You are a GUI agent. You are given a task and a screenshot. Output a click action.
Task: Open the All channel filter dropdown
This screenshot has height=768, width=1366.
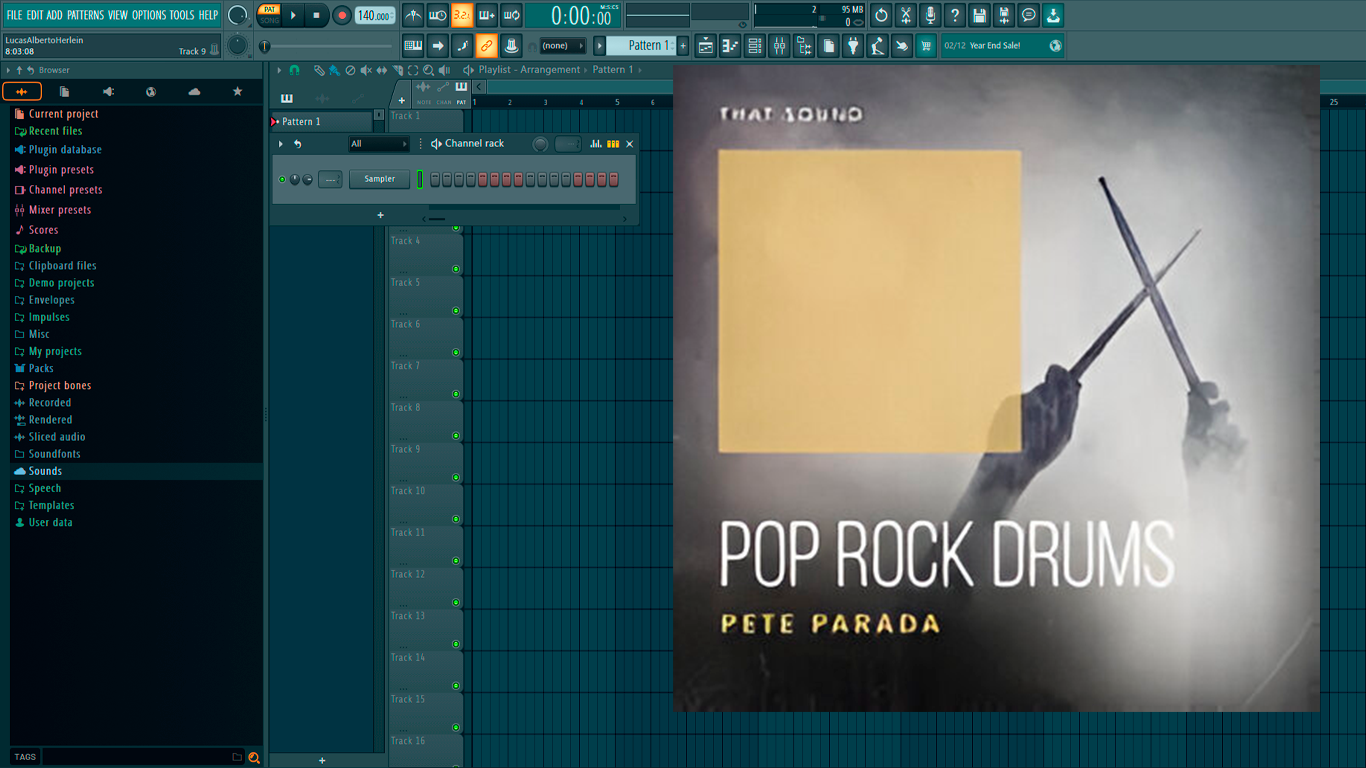tap(378, 144)
